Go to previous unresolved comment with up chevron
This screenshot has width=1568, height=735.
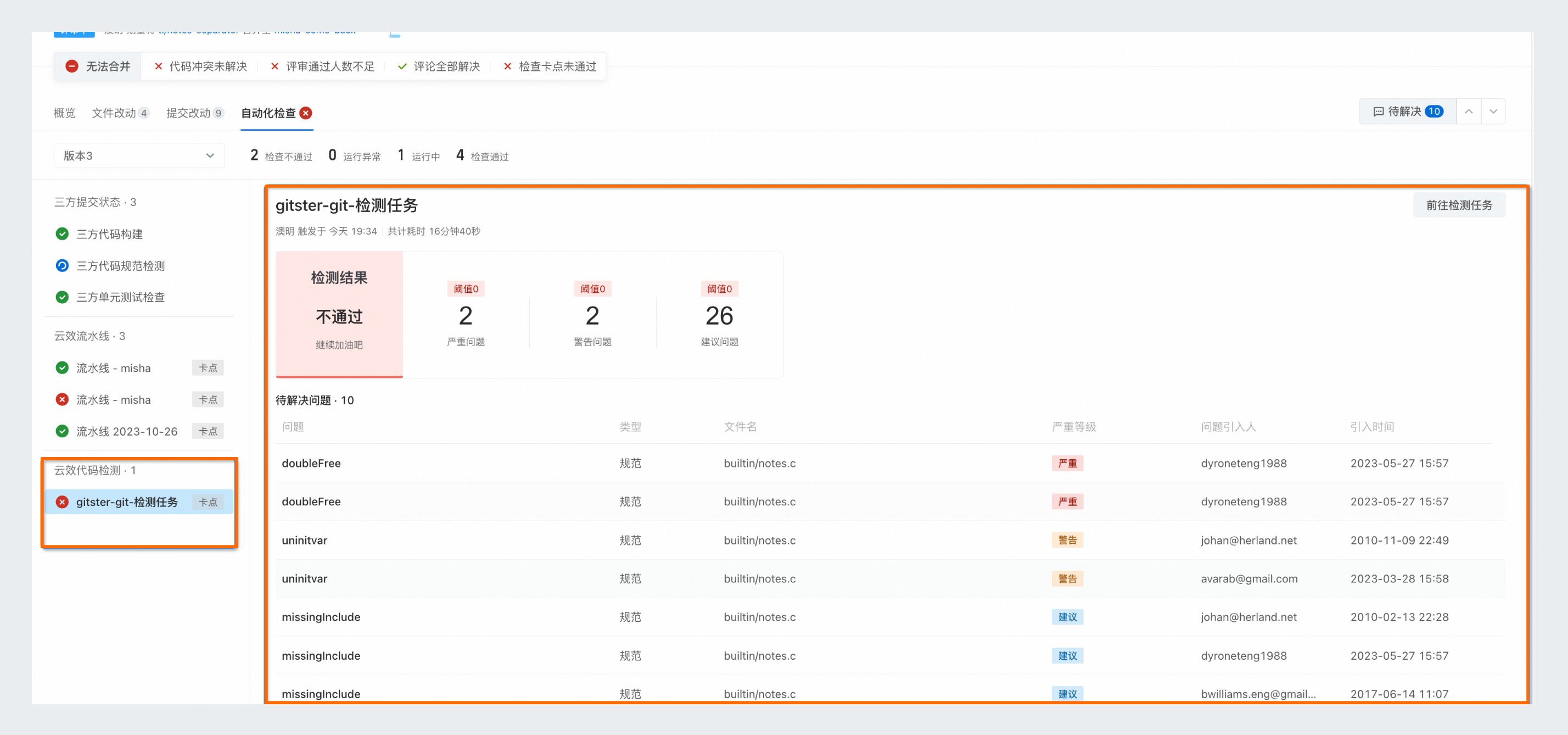[1469, 112]
